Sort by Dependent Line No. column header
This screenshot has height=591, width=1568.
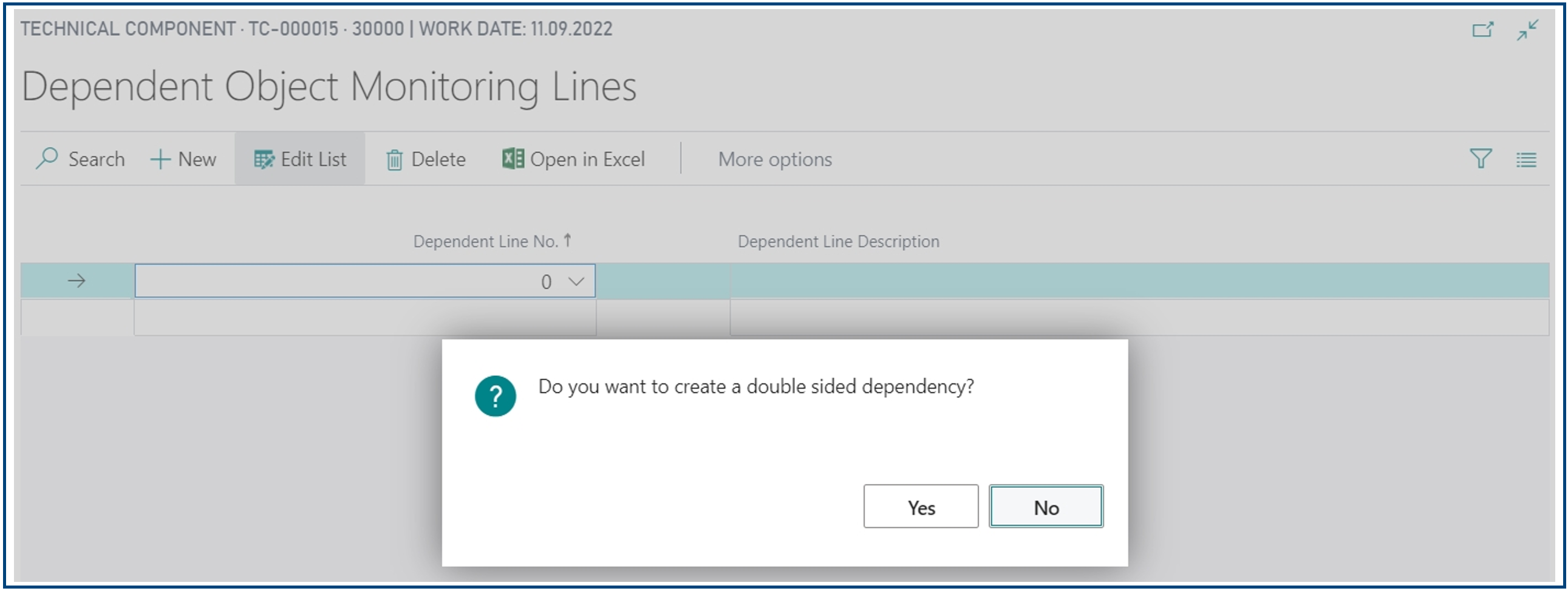[x=492, y=242]
